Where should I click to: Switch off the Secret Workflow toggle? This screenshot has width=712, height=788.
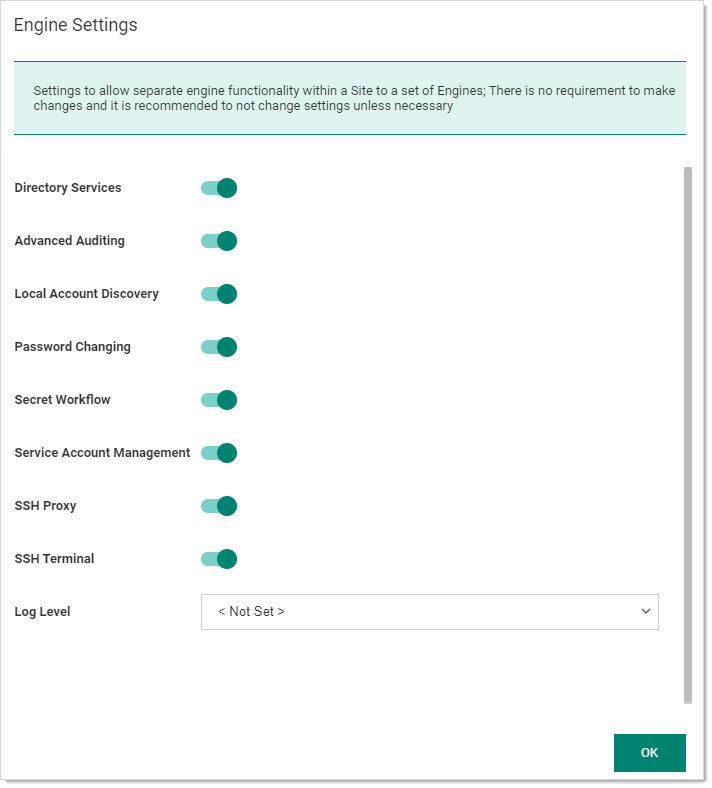(219, 400)
